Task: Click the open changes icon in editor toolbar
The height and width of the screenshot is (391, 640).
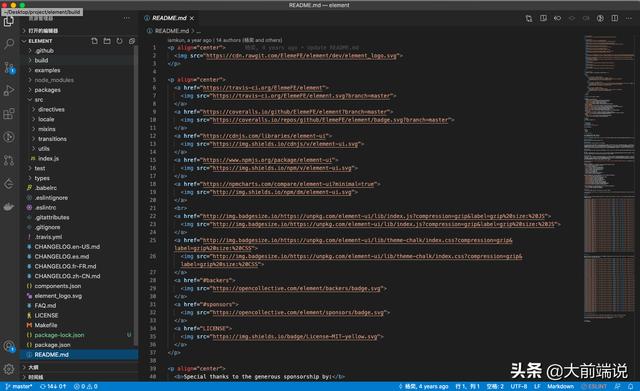Action: coord(529,18)
